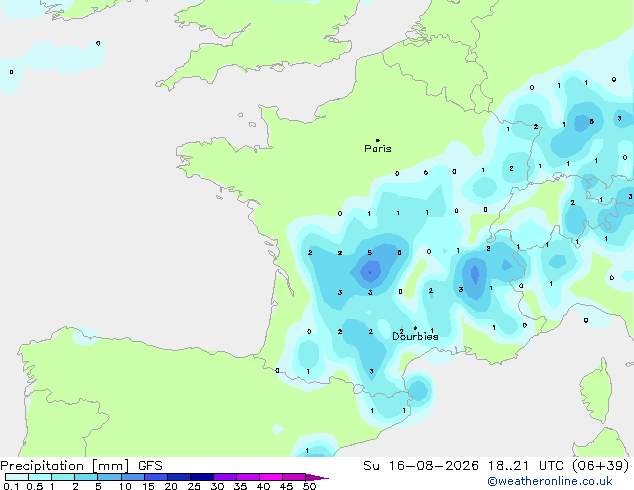Click the '20' legend scale value

tap(171, 486)
